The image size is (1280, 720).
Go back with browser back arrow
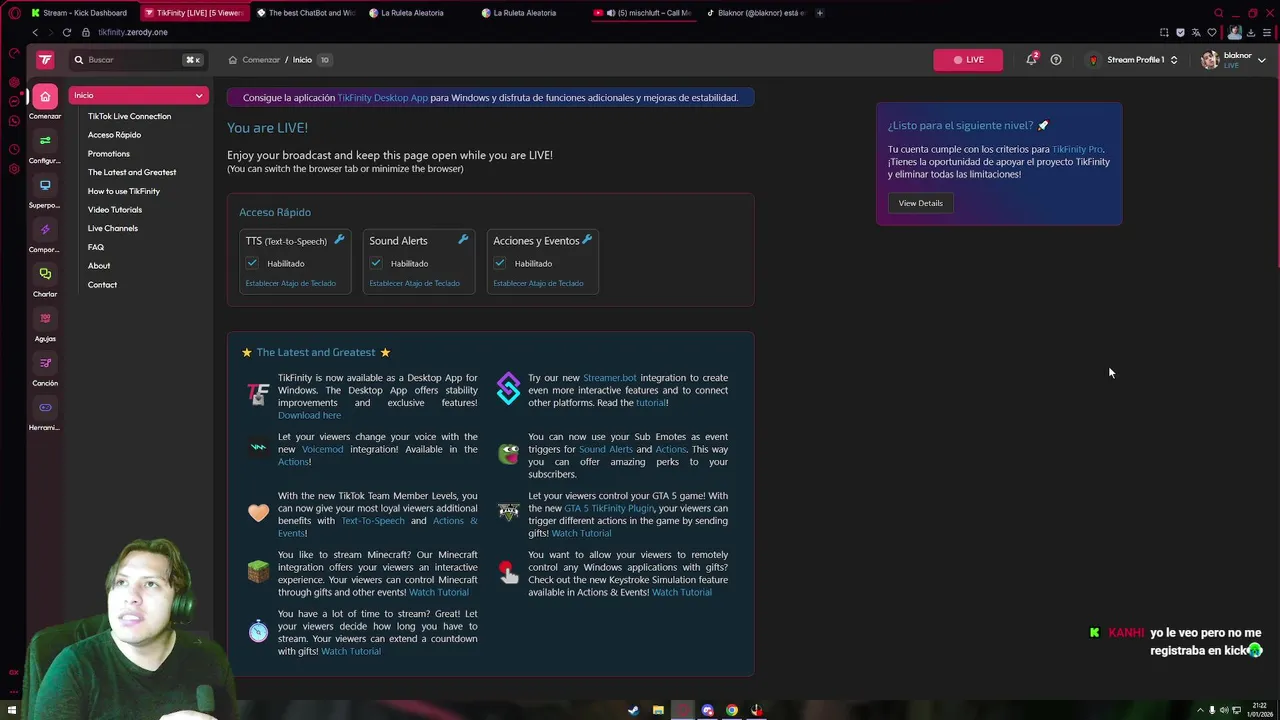[x=35, y=32]
